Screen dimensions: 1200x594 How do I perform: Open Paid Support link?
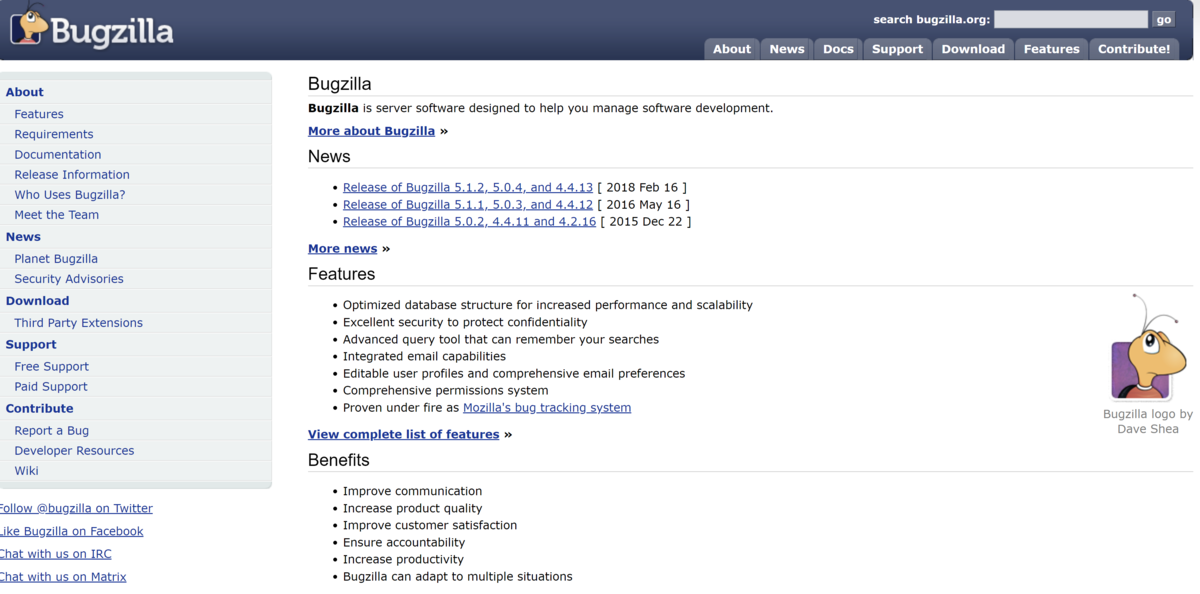click(51, 387)
